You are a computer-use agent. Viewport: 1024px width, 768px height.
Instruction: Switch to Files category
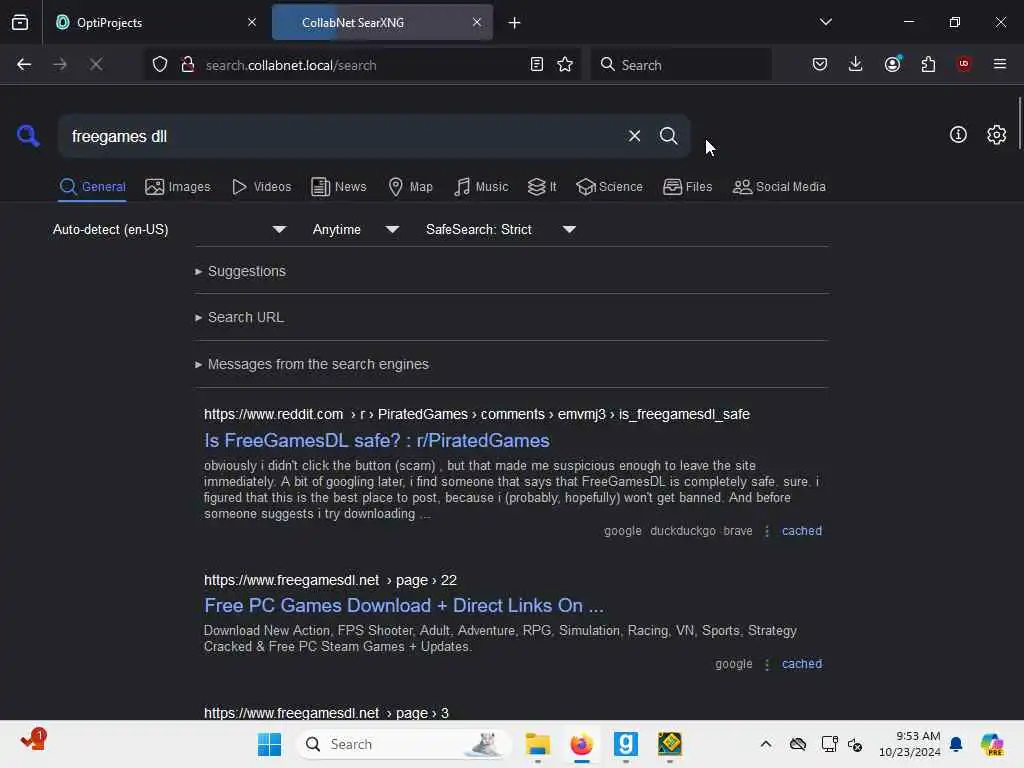coord(687,187)
